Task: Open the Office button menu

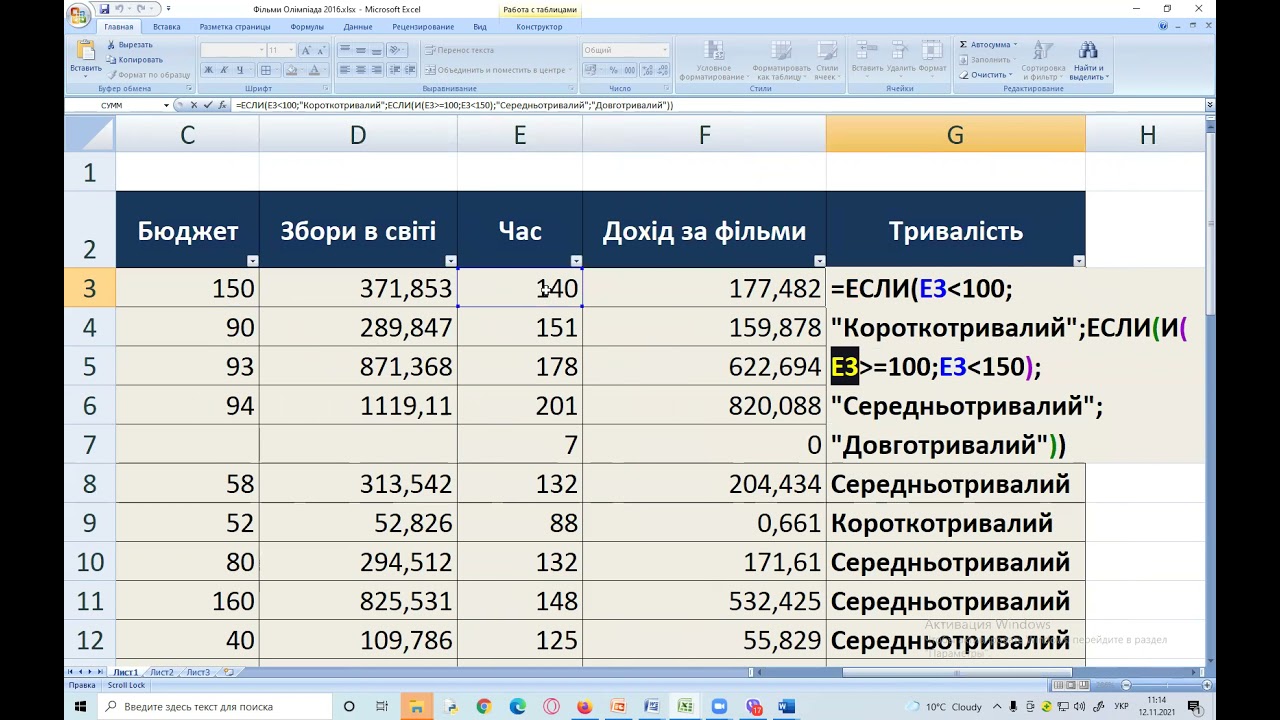Action: click(78, 16)
